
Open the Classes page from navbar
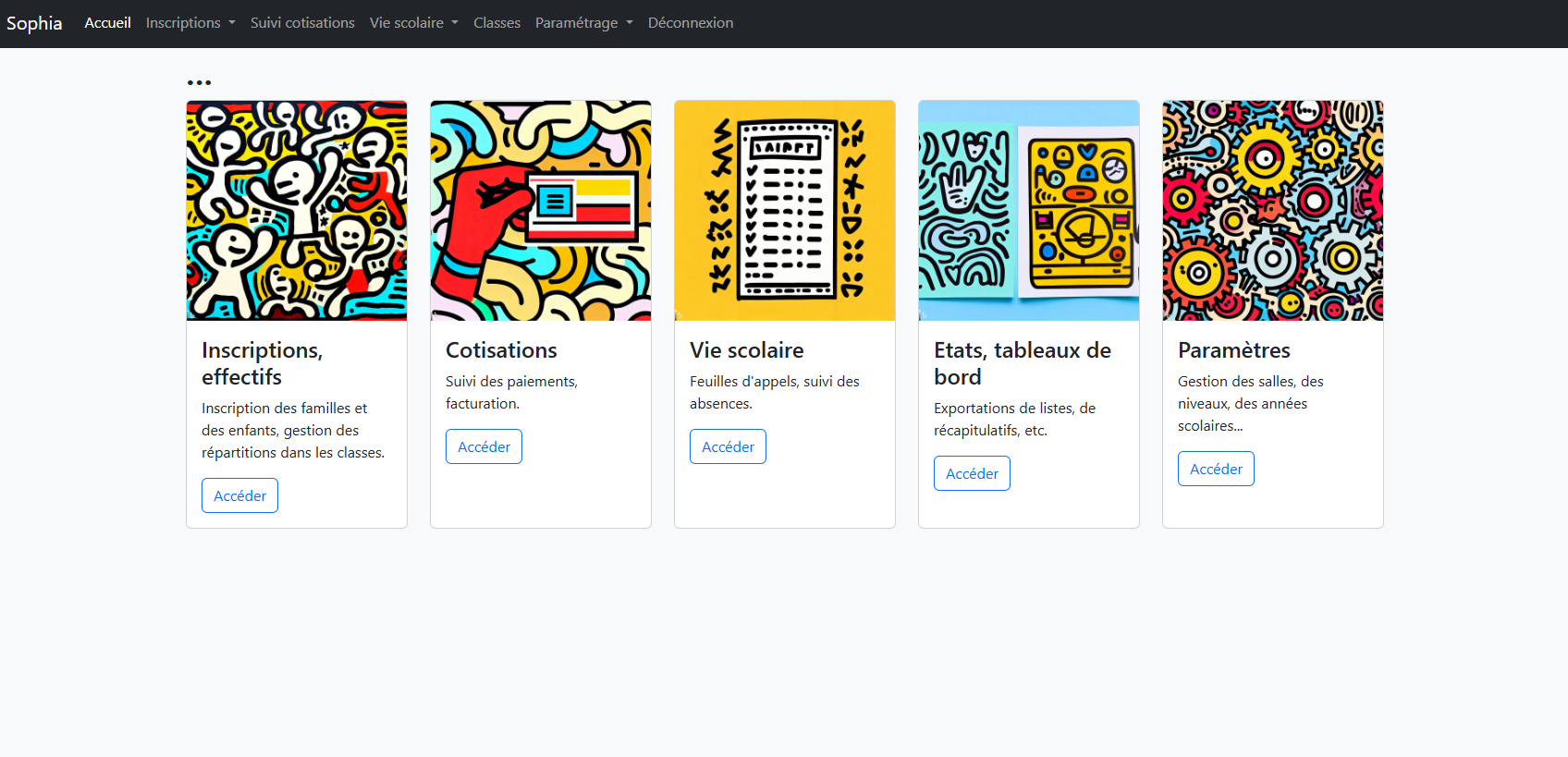496,23
